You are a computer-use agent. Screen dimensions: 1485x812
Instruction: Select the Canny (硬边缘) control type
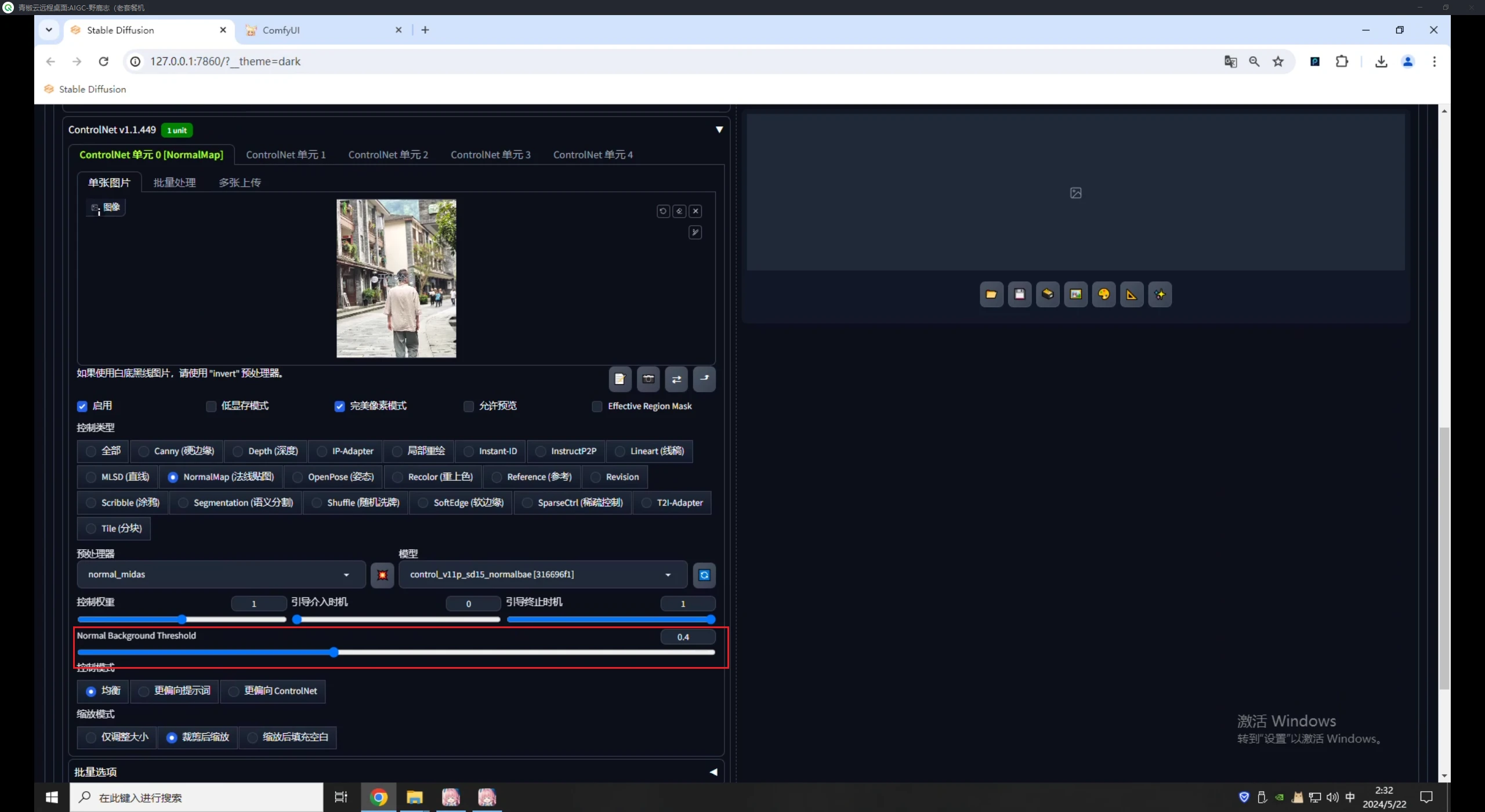click(177, 451)
